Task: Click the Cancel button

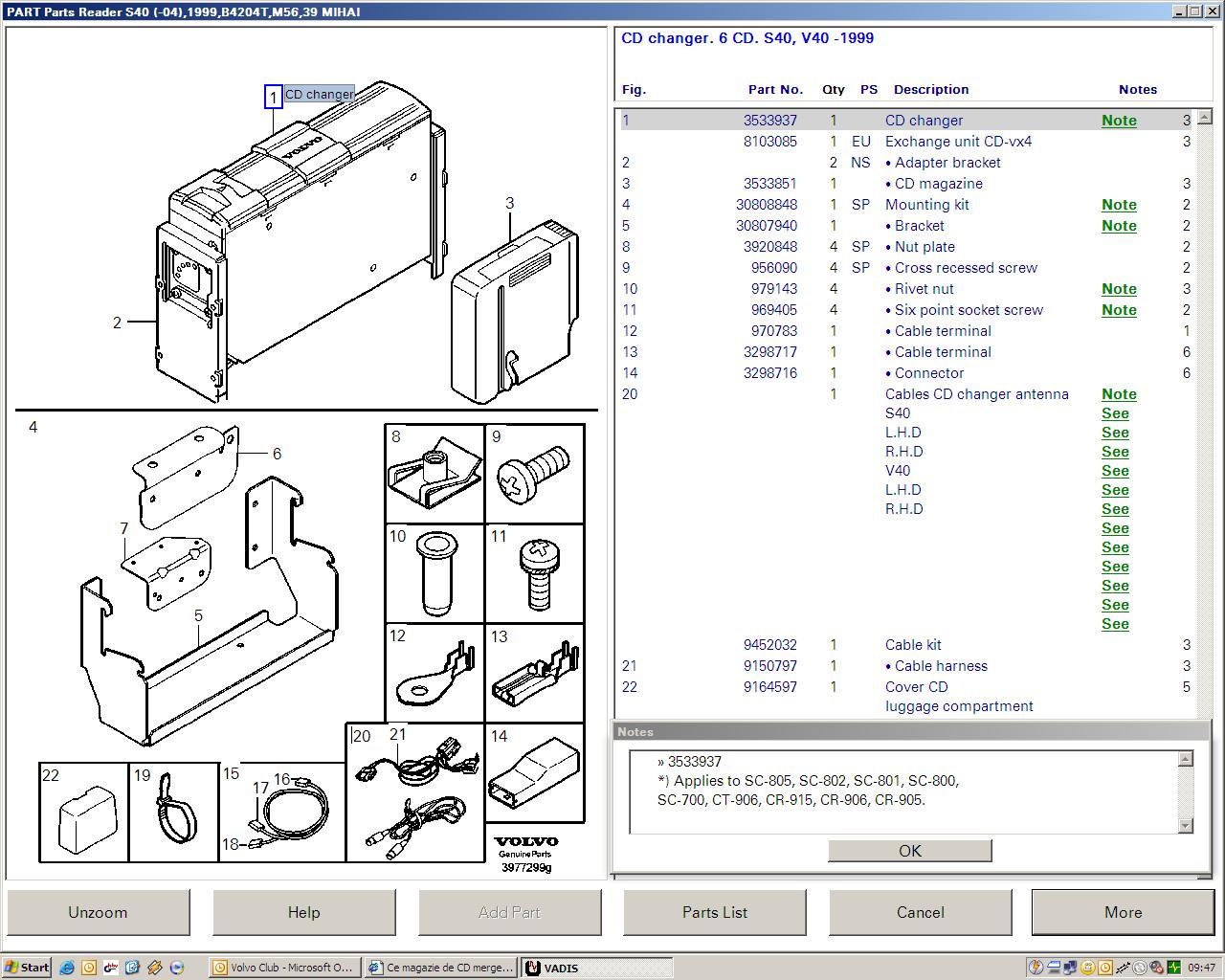Action: tap(920, 912)
